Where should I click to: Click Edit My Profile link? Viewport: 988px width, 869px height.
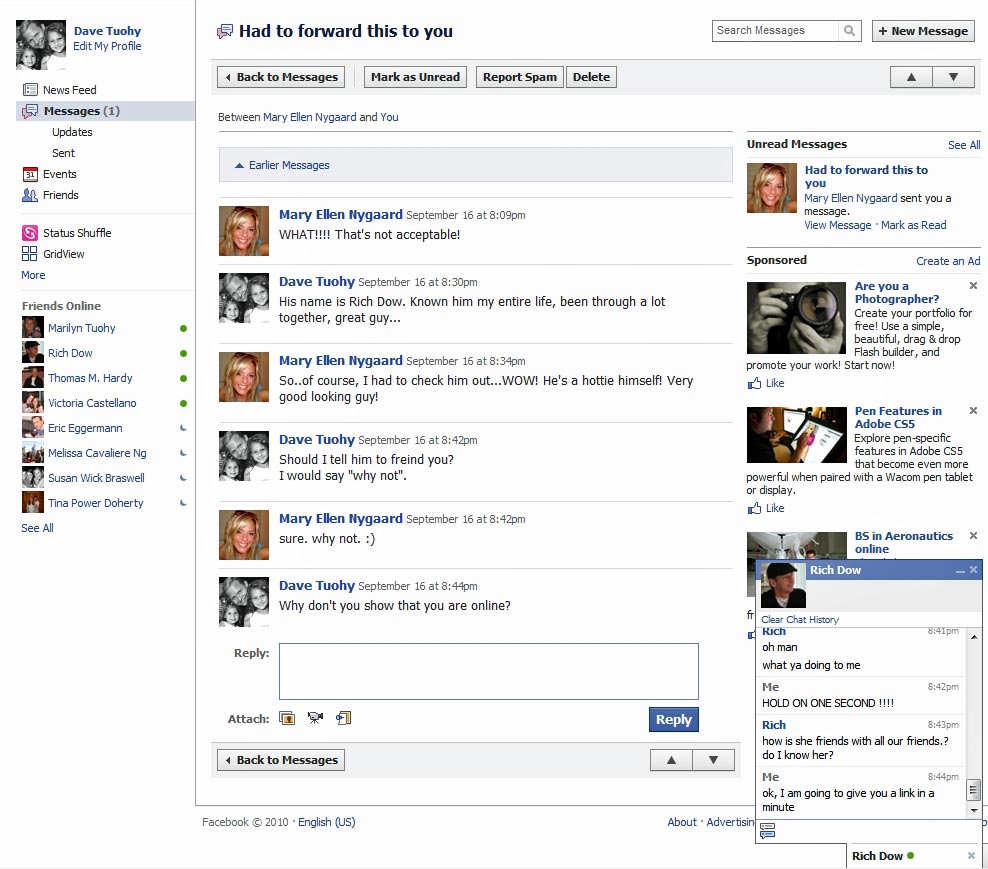tap(107, 46)
